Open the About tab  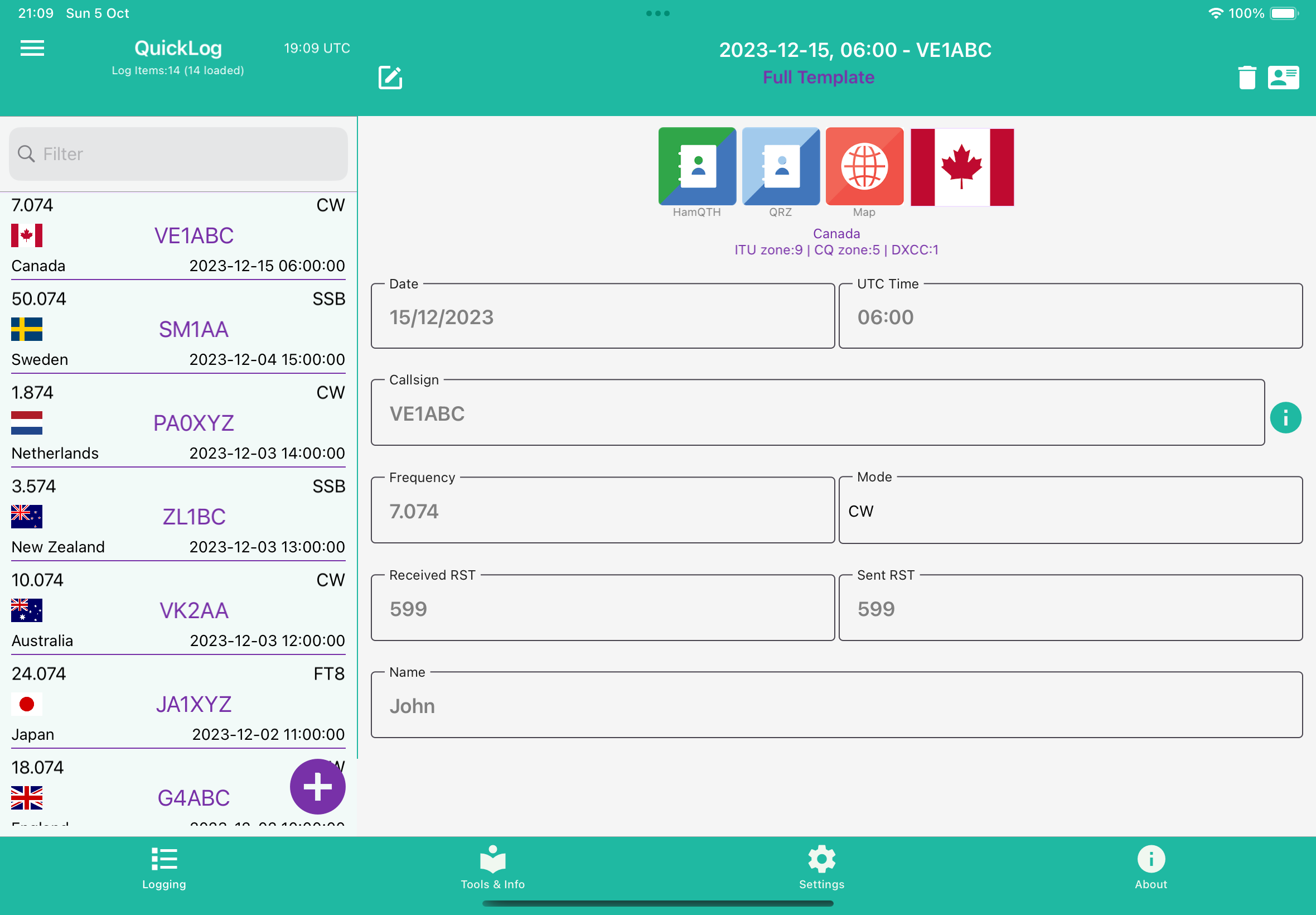point(1150,867)
